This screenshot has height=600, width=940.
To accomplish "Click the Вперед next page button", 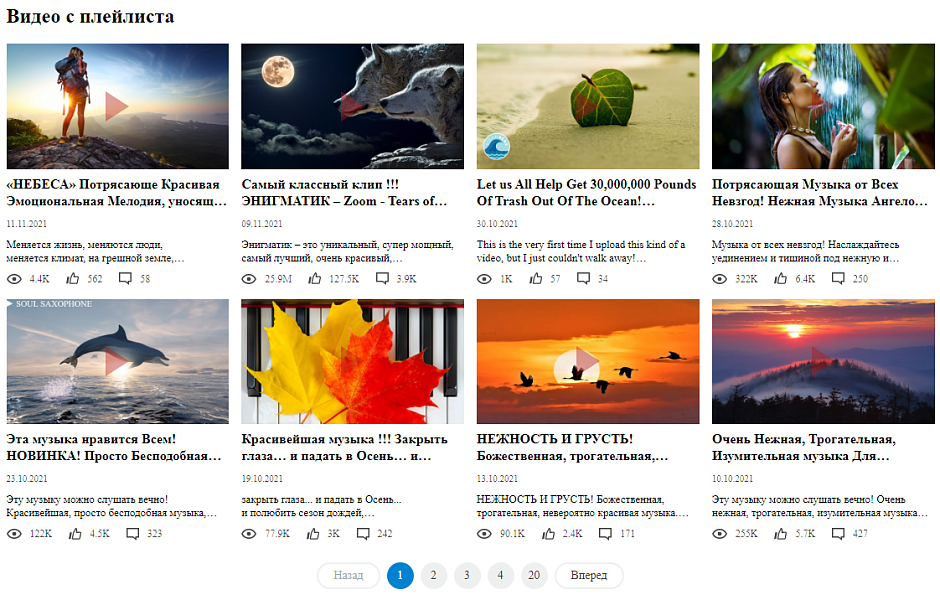I will point(588,576).
